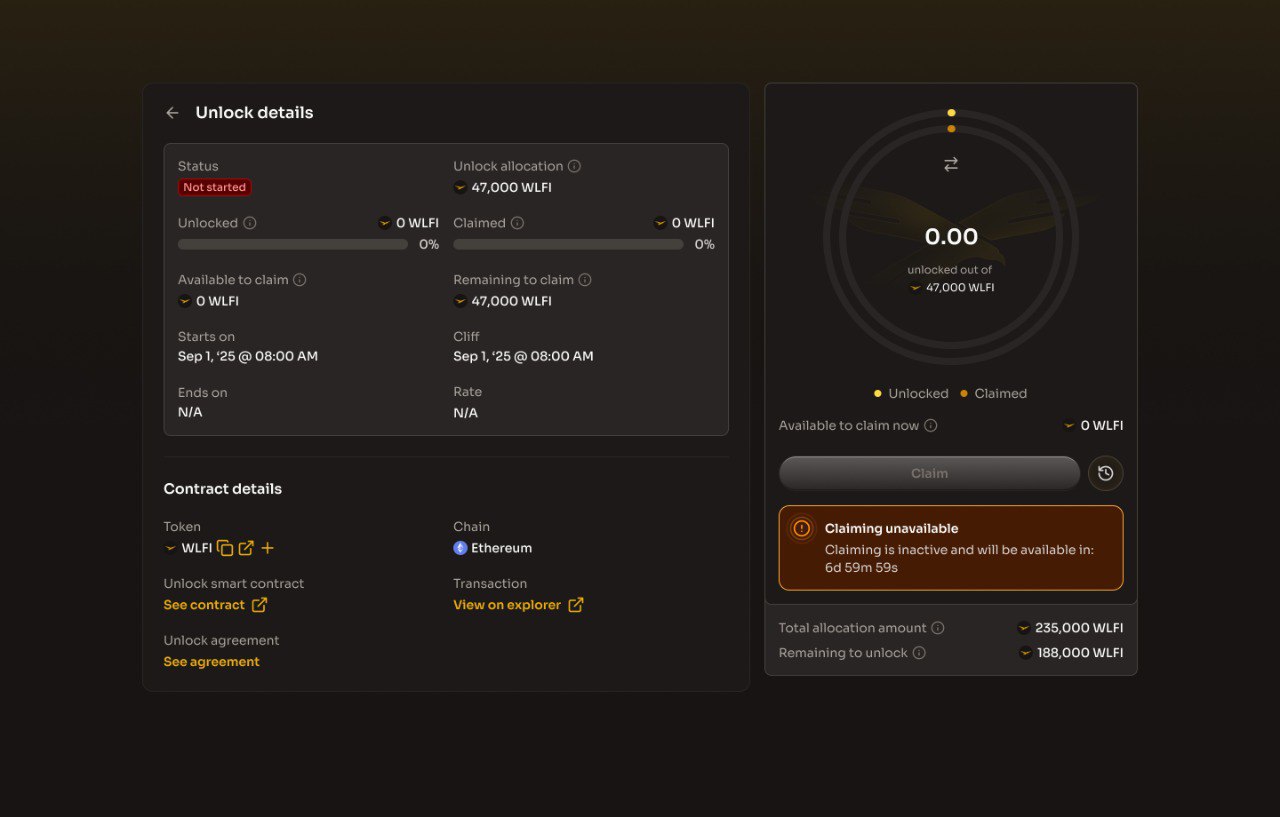
Task: Show info for Available to claim
Action: pyautogui.click(x=299, y=280)
